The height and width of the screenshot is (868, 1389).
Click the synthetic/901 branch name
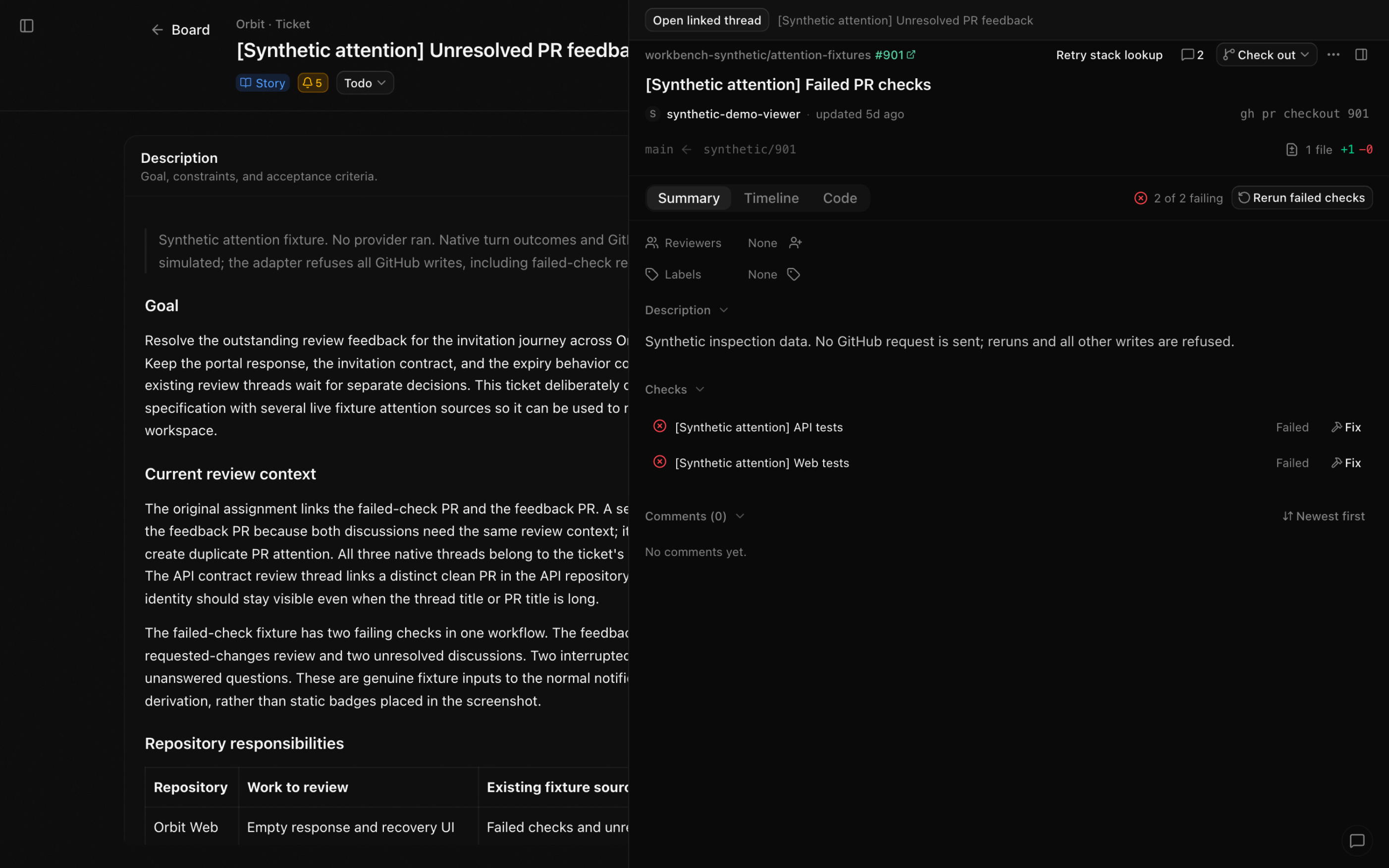[749, 149]
